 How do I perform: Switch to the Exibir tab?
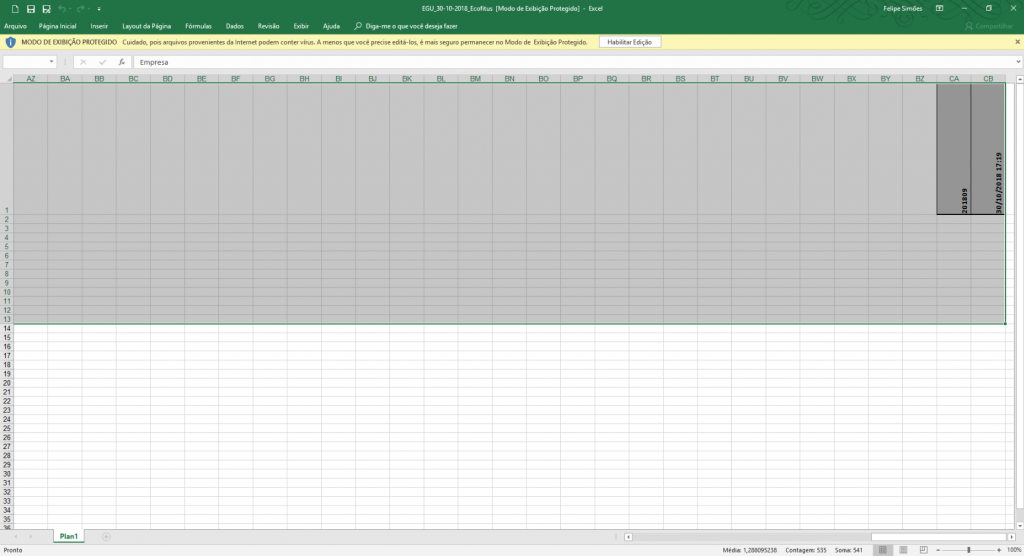[301, 26]
